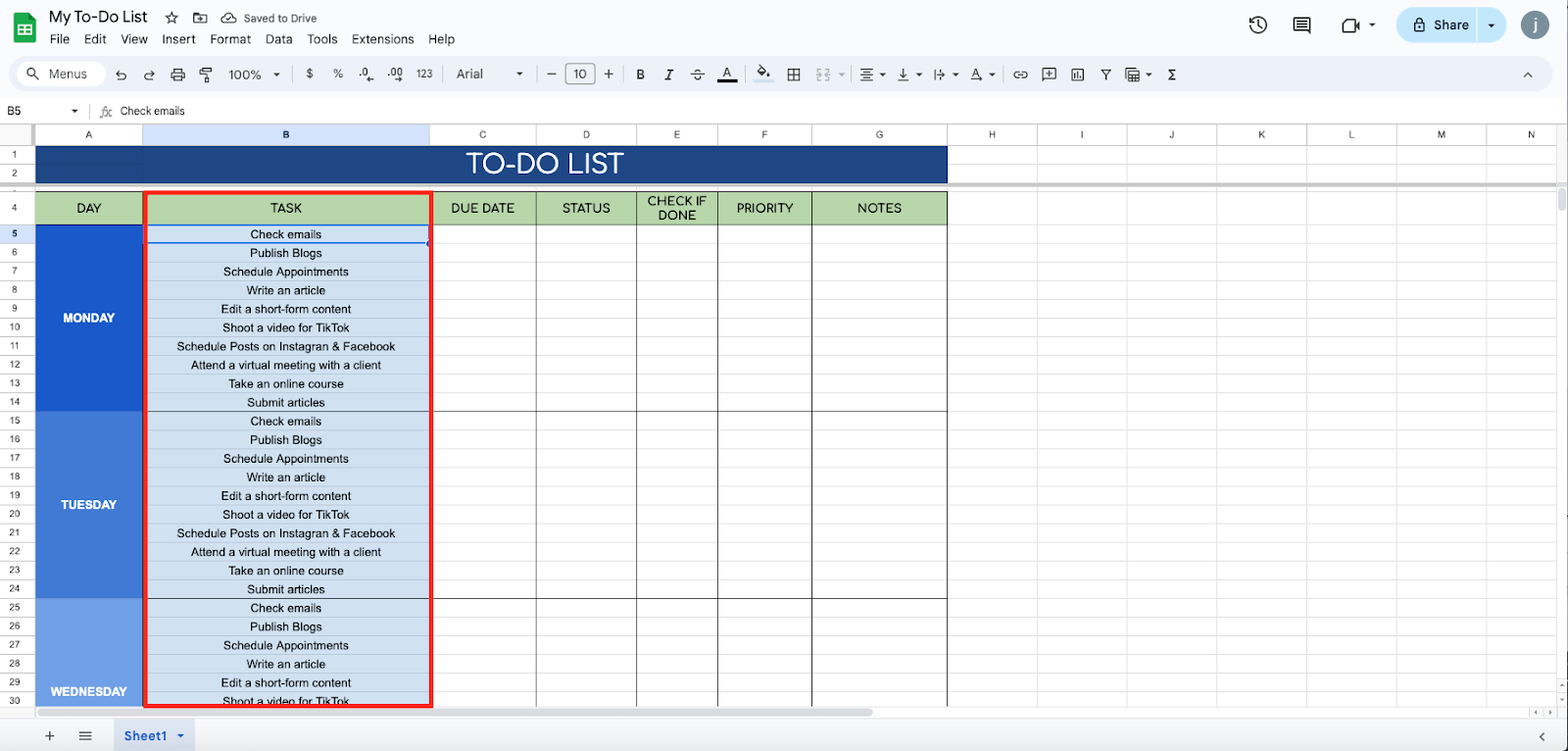The width and height of the screenshot is (1568, 751).
Task: Star the My To-Do List document
Action: point(171,18)
